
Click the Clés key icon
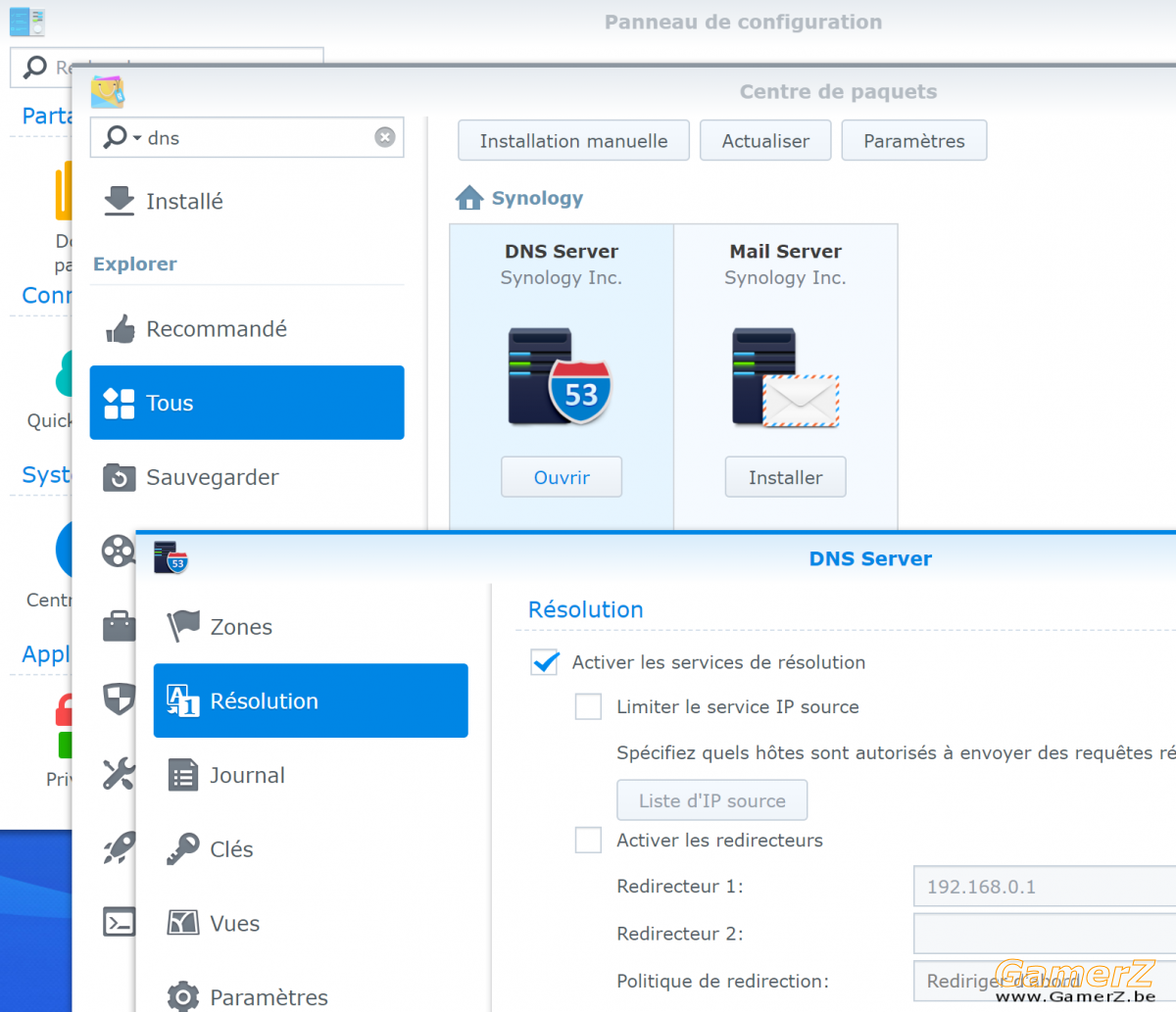click(183, 849)
